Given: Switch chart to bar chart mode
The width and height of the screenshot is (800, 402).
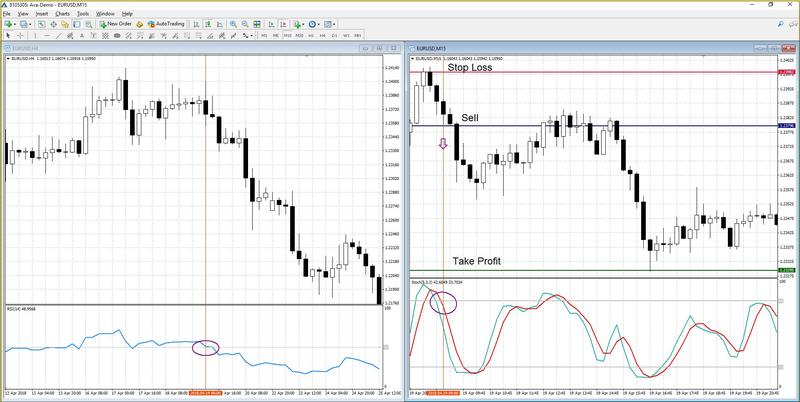Looking at the screenshot, I should click(x=196, y=24).
